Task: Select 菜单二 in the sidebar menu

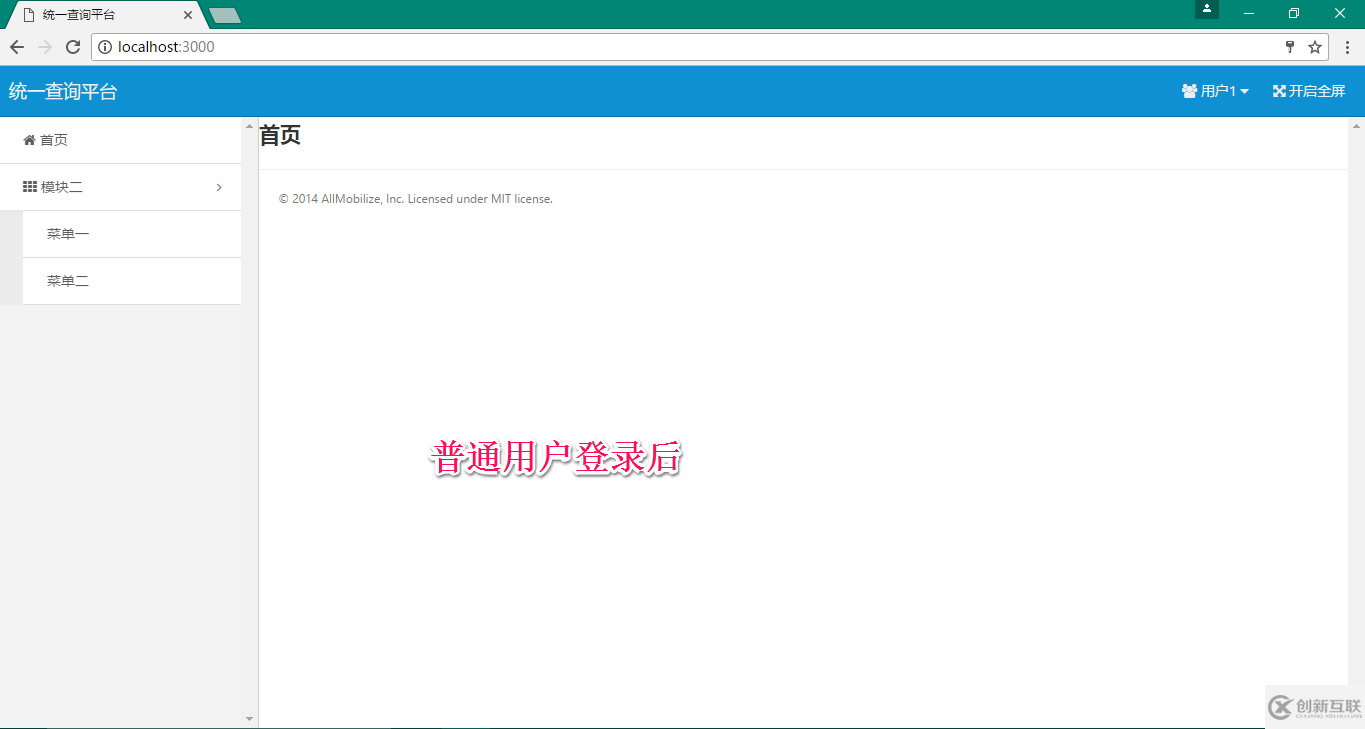Action: 68,280
